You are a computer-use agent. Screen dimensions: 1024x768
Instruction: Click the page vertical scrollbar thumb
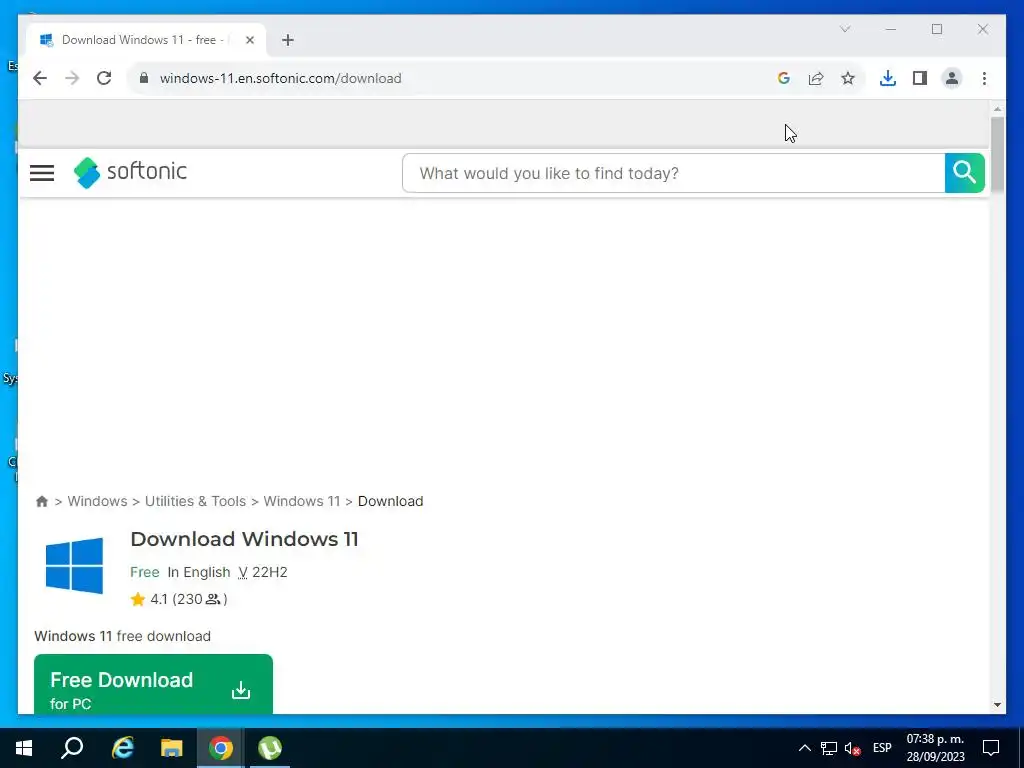tap(997, 154)
